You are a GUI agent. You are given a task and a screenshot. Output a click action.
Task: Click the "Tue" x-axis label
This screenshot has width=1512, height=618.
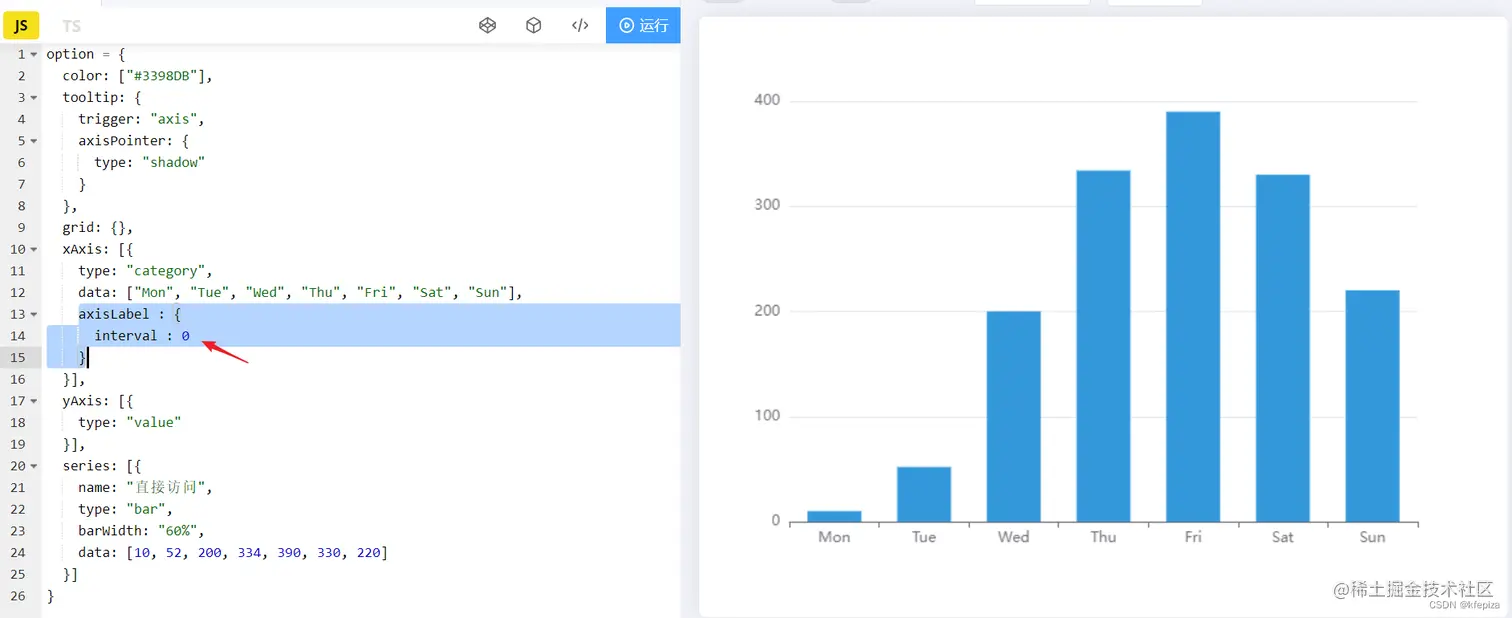[924, 537]
